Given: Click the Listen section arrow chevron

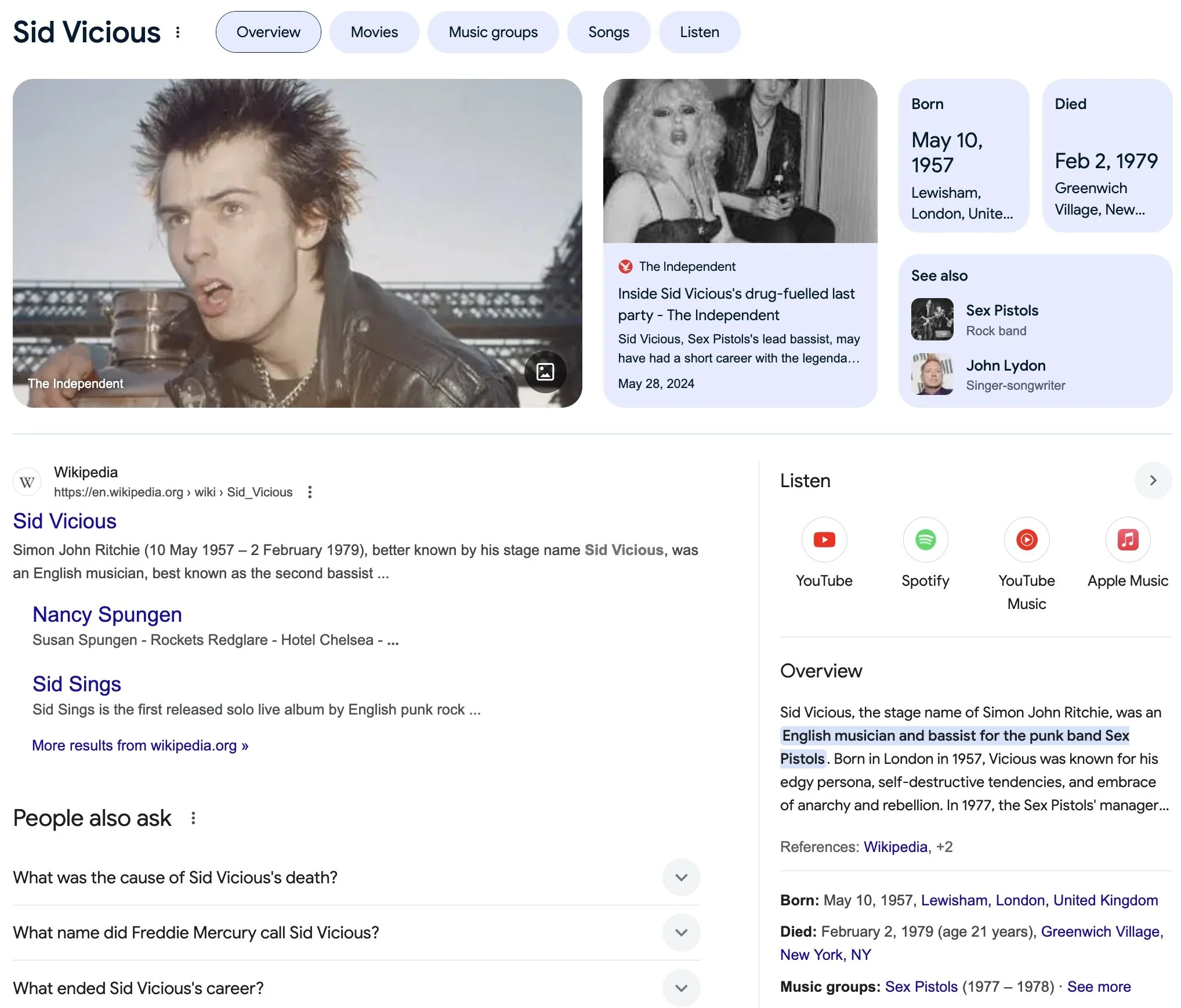Looking at the screenshot, I should [1153, 480].
